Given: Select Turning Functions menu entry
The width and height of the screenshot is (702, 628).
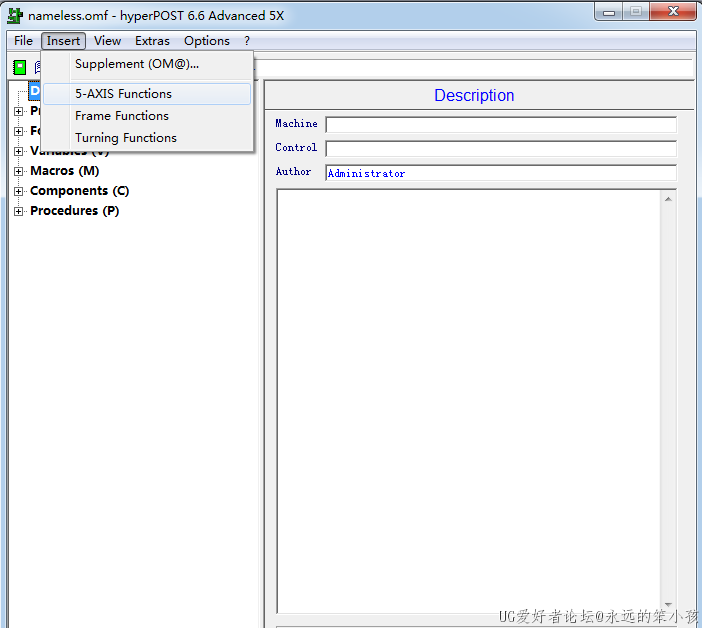Looking at the screenshot, I should [x=147, y=138].
